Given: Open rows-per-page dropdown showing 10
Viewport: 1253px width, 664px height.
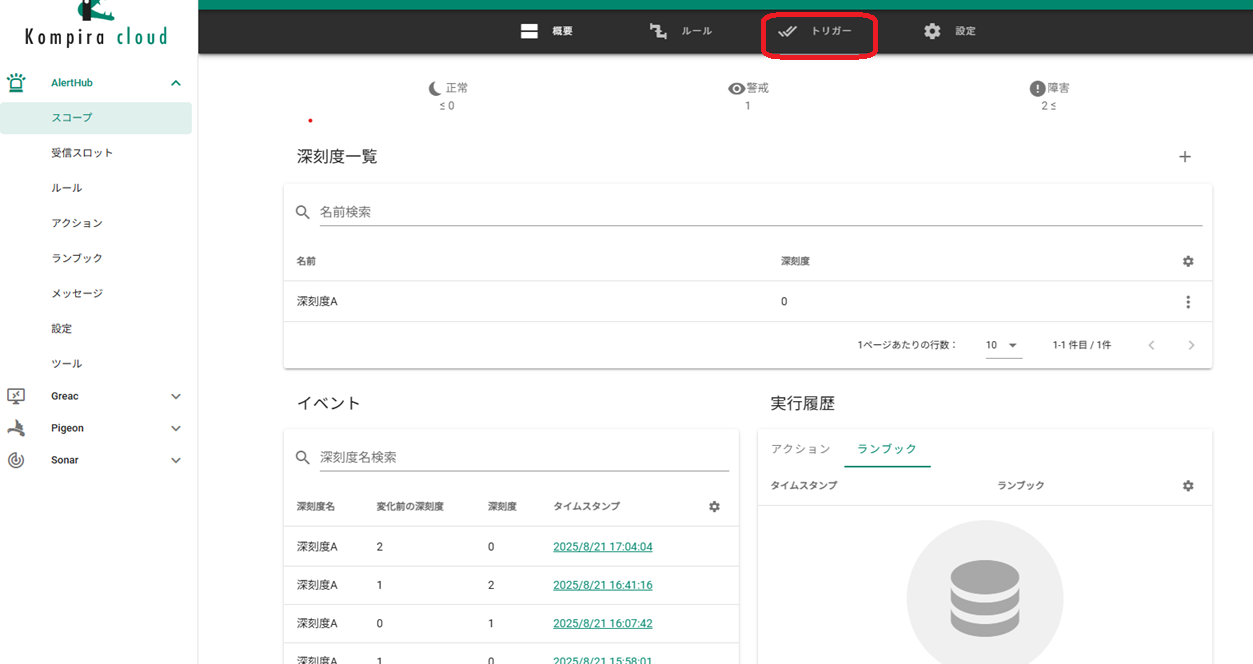Looking at the screenshot, I should pyautogui.click(x=1002, y=345).
